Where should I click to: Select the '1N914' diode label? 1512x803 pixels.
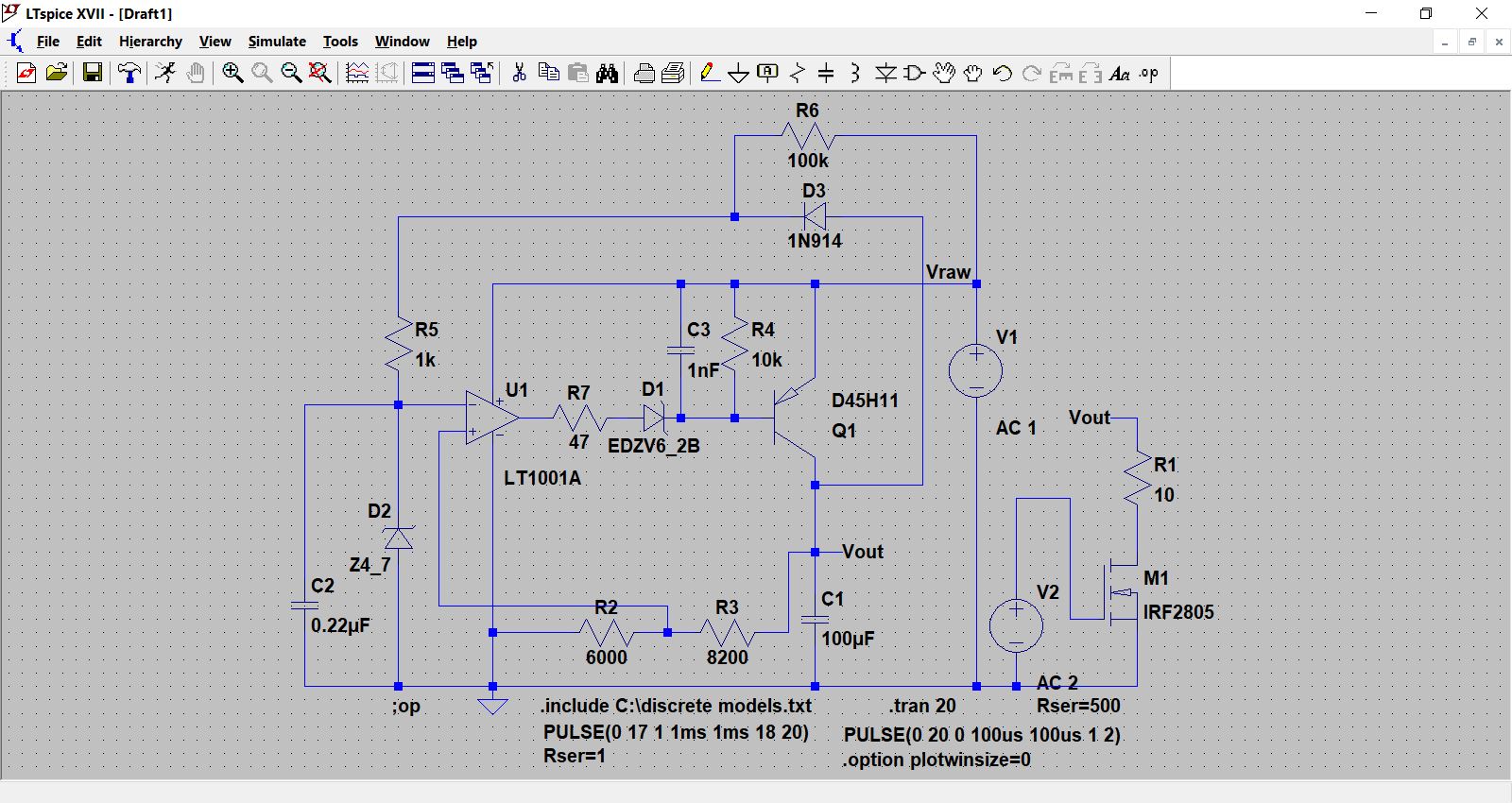pos(814,241)
